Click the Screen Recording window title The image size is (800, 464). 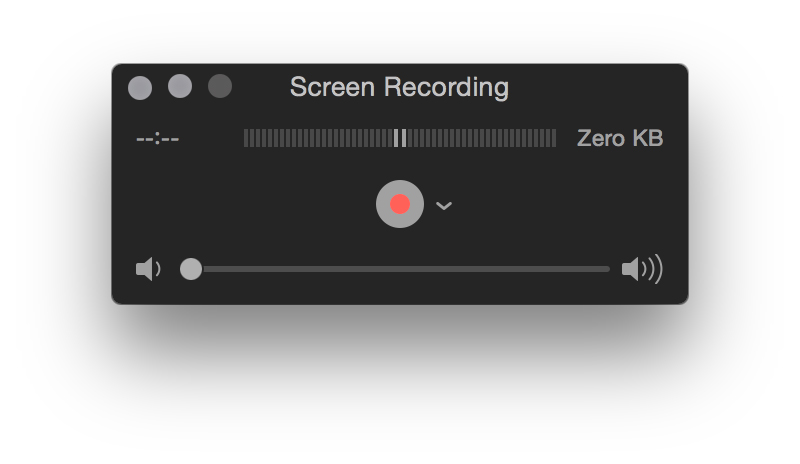(x=399, y=87)
